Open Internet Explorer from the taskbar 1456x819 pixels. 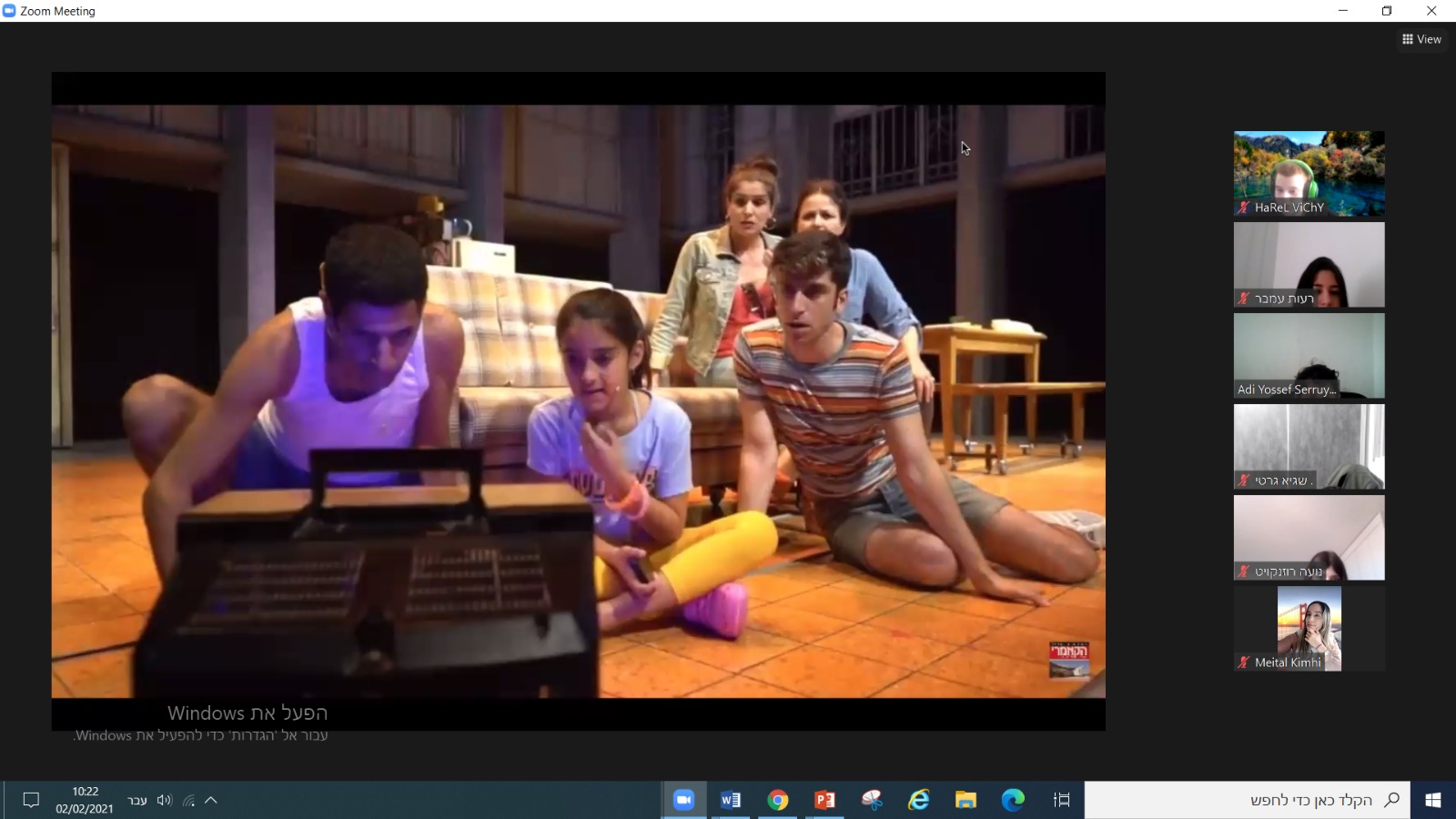tap(919, 800)
